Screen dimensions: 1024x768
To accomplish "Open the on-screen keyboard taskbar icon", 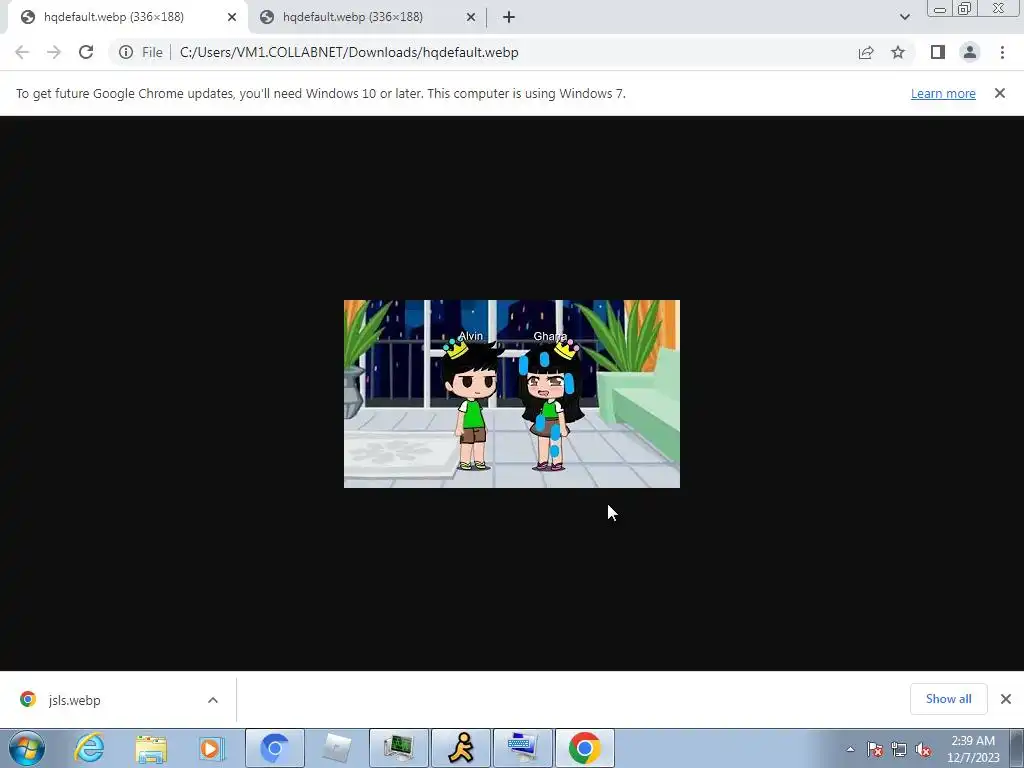I will click(523, 748).
